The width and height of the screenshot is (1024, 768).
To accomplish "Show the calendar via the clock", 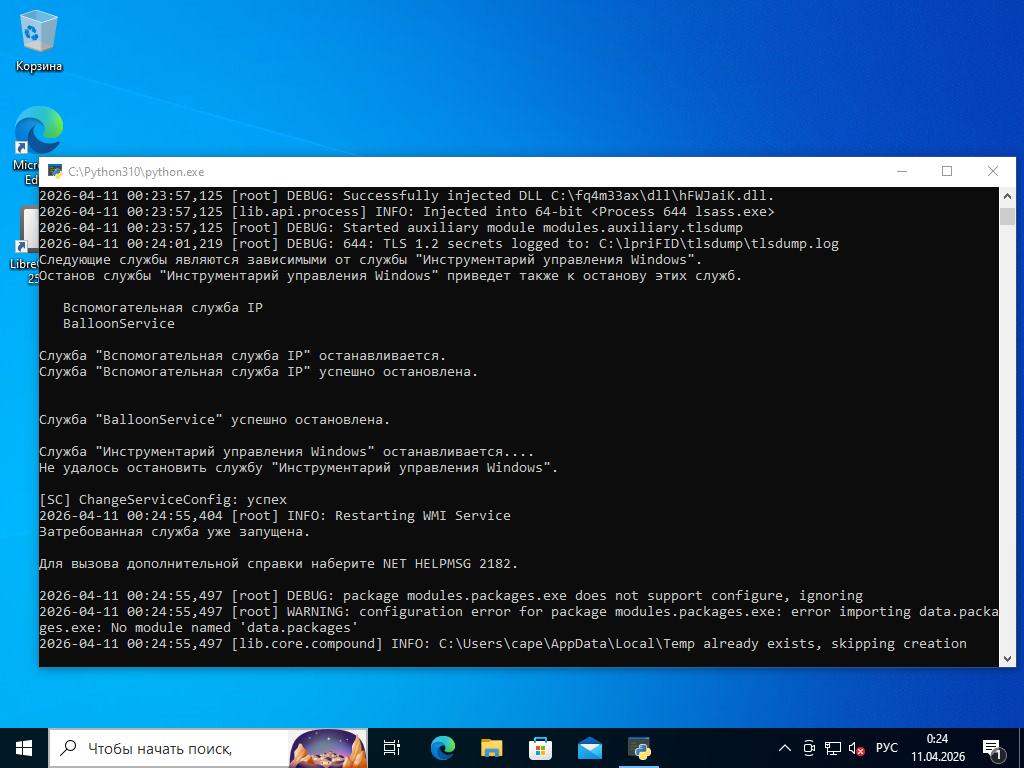I will [937, 748].
